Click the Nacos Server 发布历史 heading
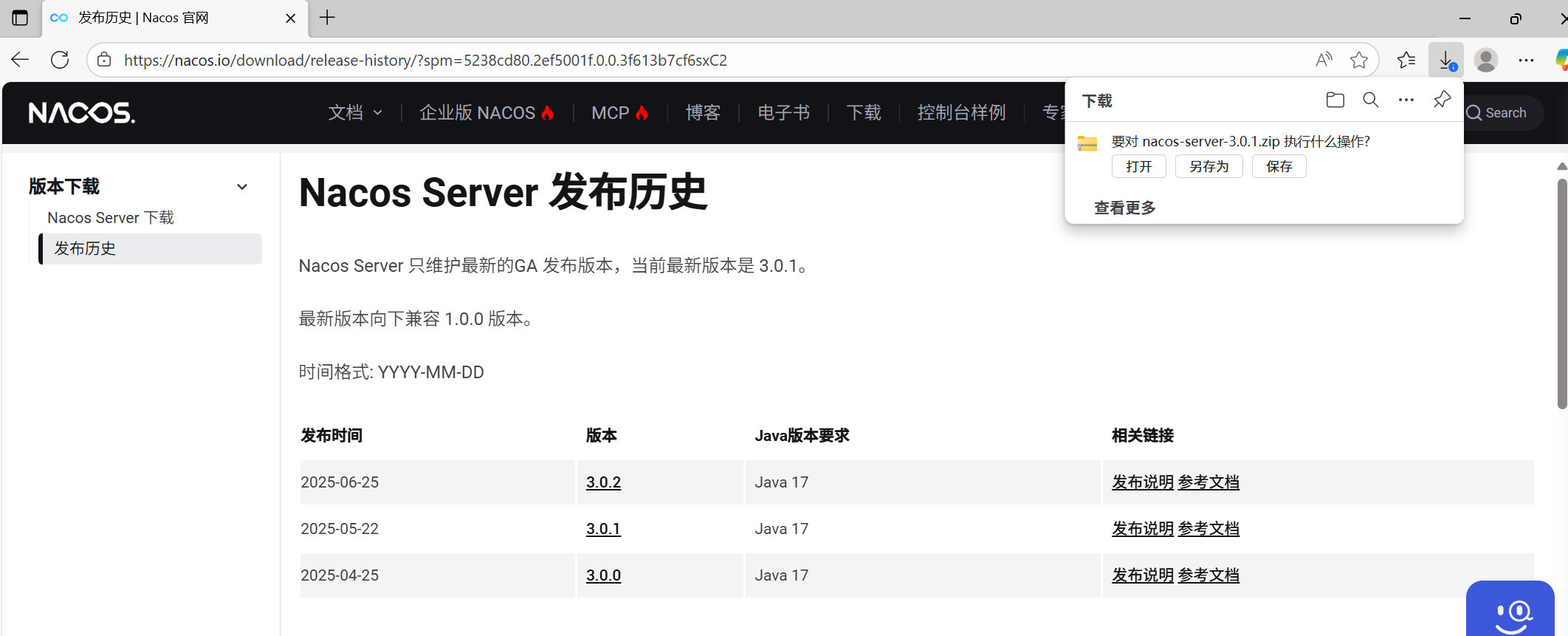The image size is (1568, 636). [503, 193]
